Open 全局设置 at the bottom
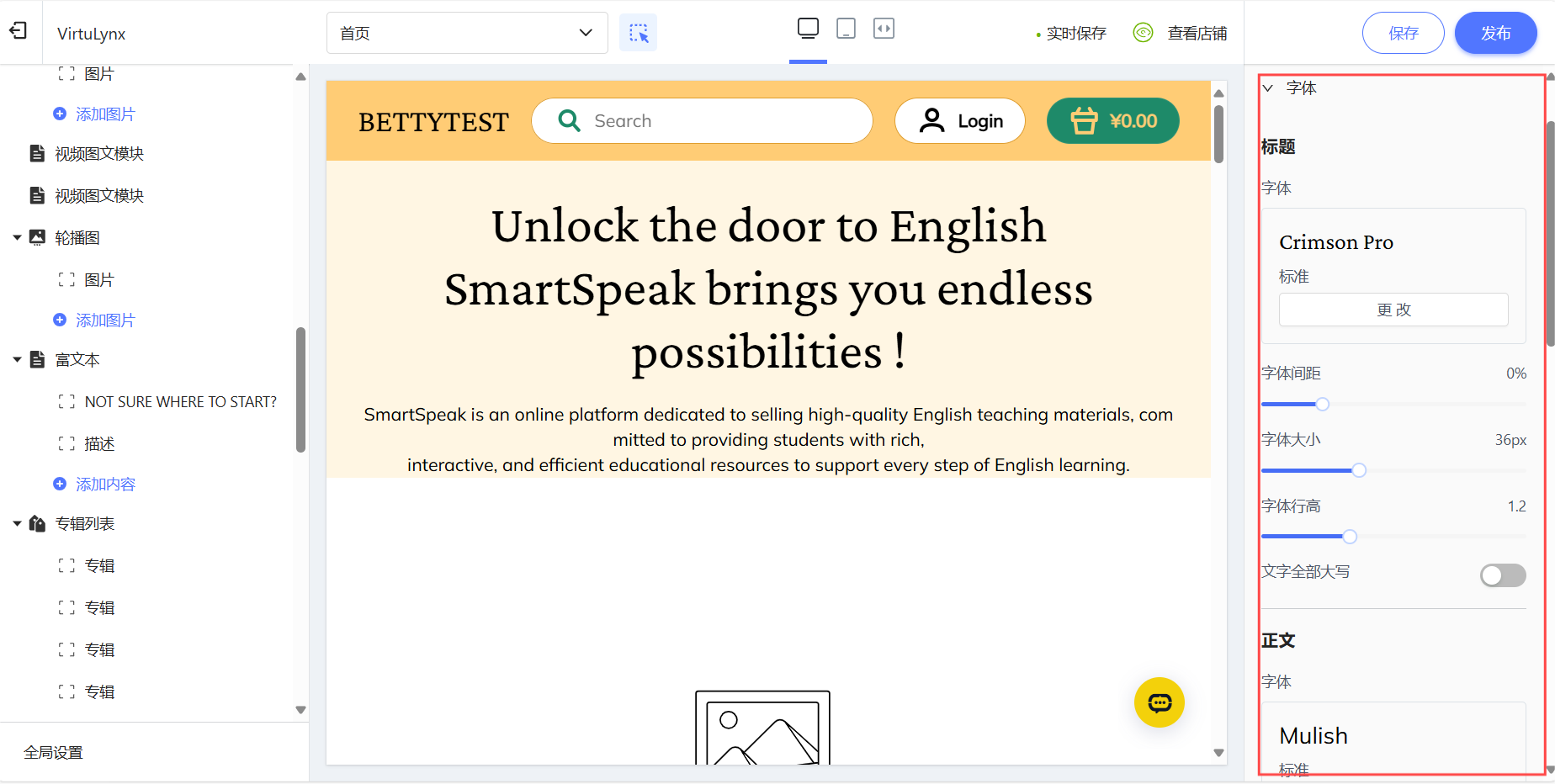Screen dimensions: 1555x784 [x=53, y=753]
